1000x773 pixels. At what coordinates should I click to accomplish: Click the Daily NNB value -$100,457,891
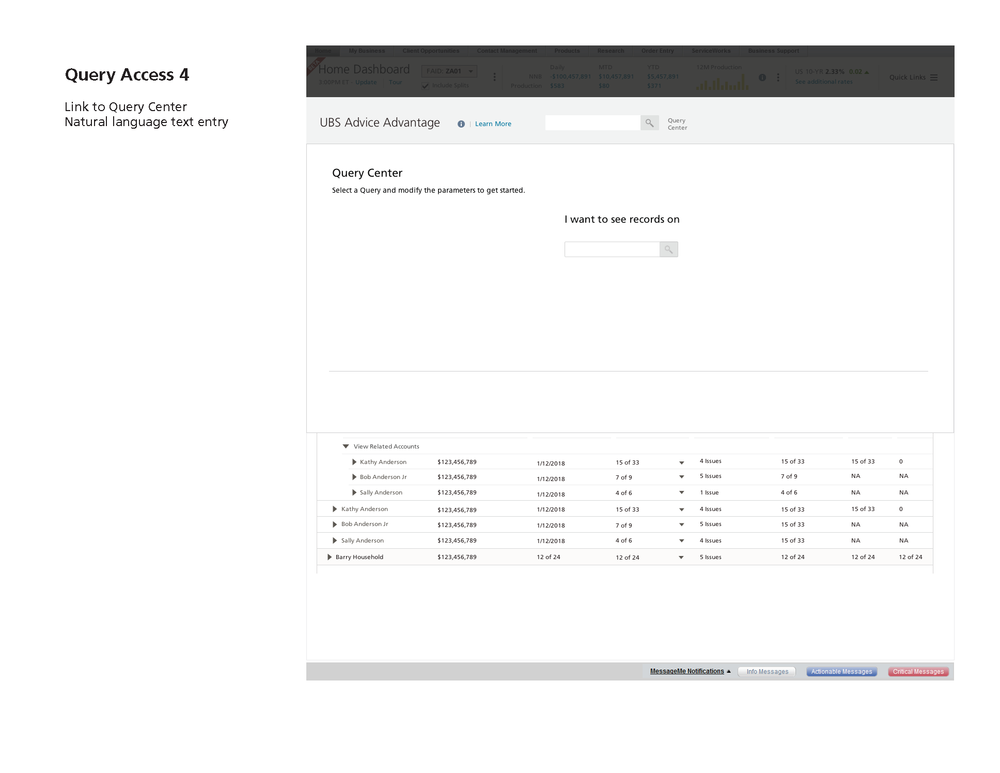571,77
